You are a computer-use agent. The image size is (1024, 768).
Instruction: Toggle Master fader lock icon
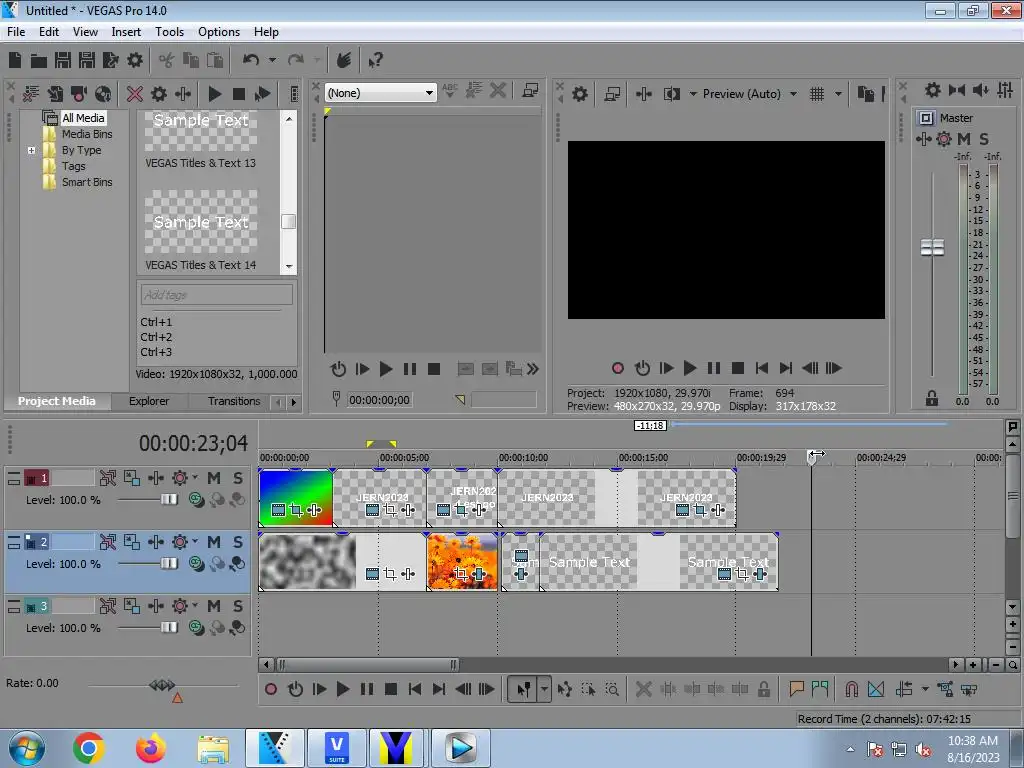pyautogui.click(x=932, y=398)
